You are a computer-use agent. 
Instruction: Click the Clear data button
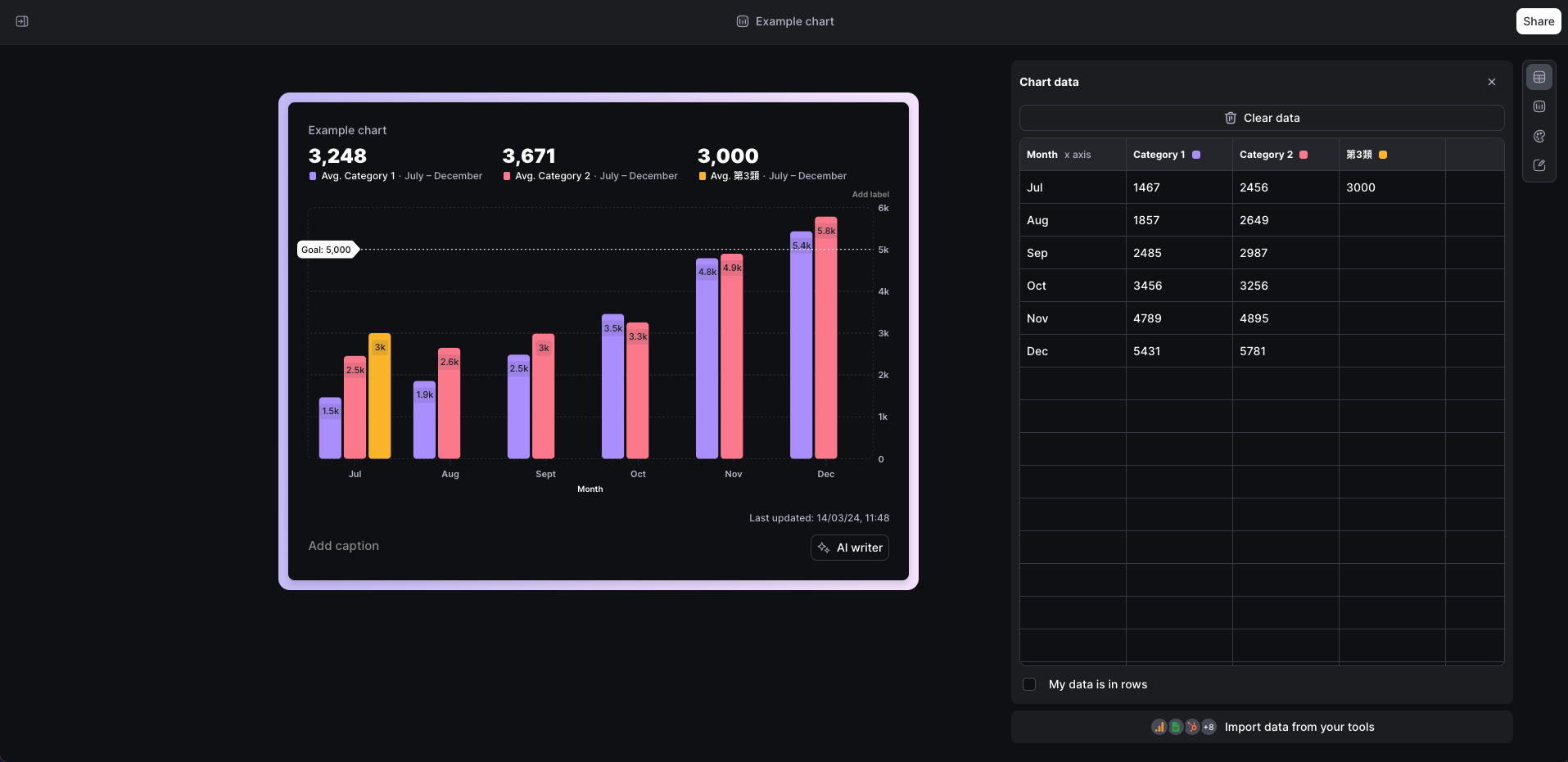[1262, 118]
